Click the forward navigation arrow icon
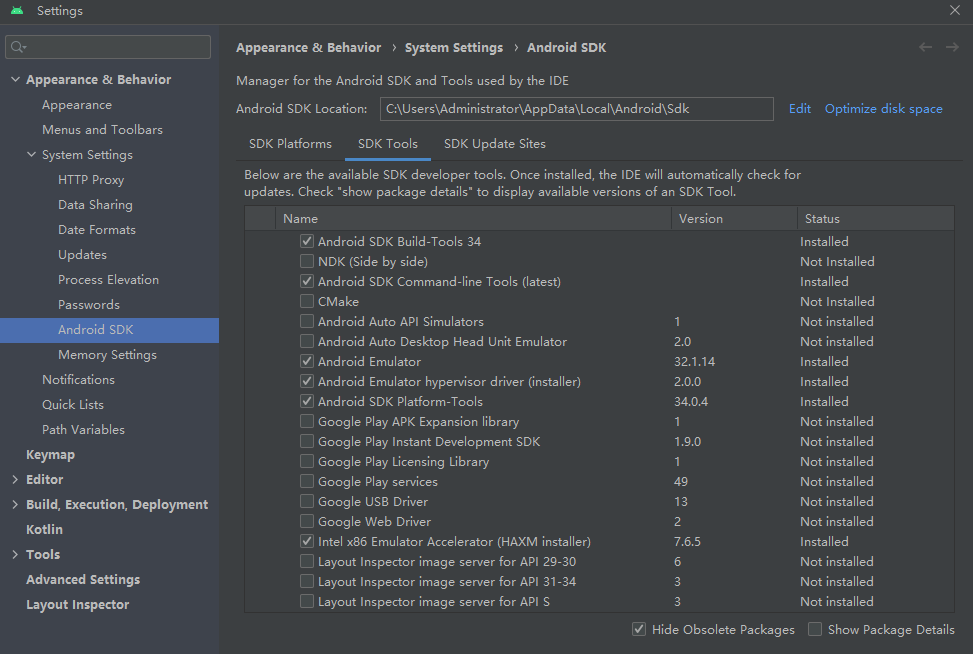The height and width of the screenshot is (654, 973). (x=951, y=47)
